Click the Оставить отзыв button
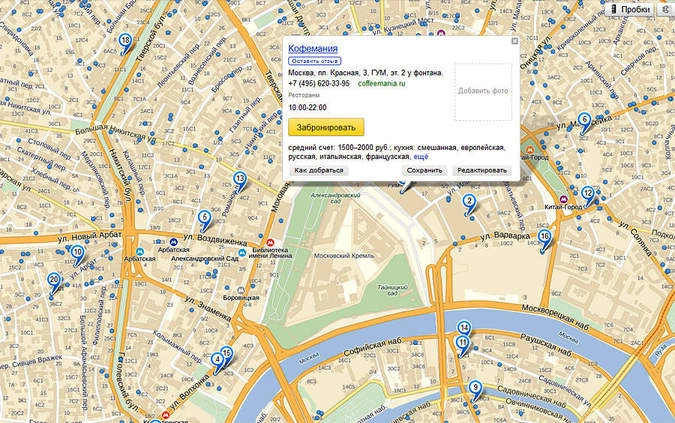The height and width of the screenshot is (423, 675). [315, 61]
